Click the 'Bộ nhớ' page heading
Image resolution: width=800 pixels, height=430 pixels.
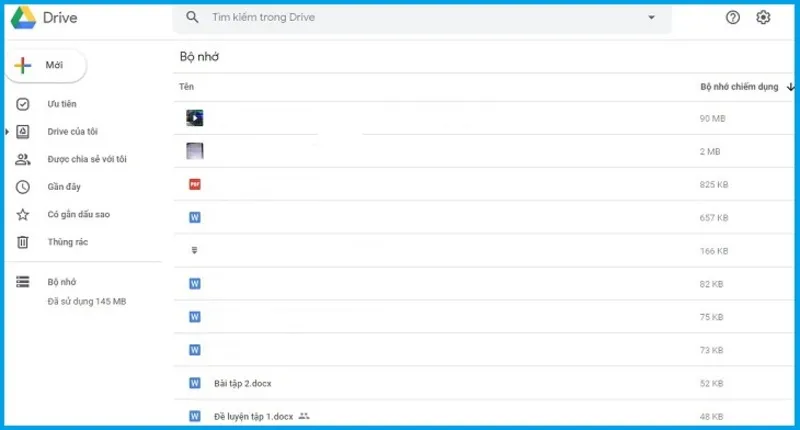[x=199, y=57]
